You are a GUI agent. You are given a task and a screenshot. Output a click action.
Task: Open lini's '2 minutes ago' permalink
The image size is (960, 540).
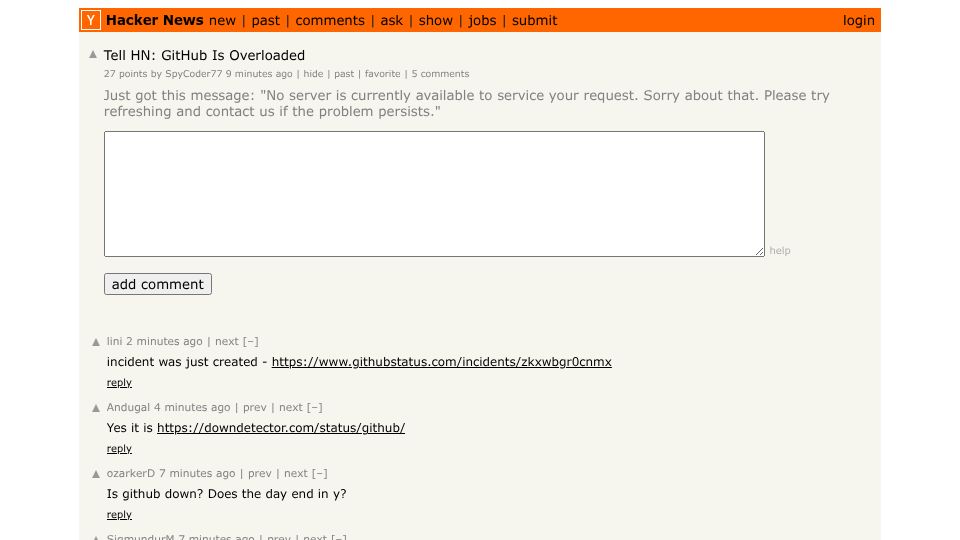164,341
